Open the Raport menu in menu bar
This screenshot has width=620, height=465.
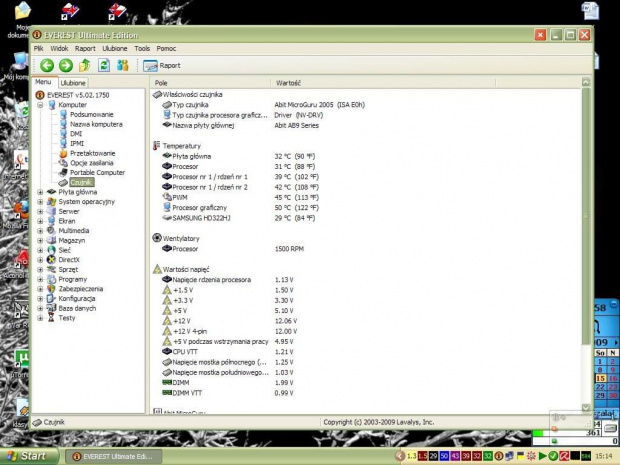pyautogui.click(x=85, y=48)
